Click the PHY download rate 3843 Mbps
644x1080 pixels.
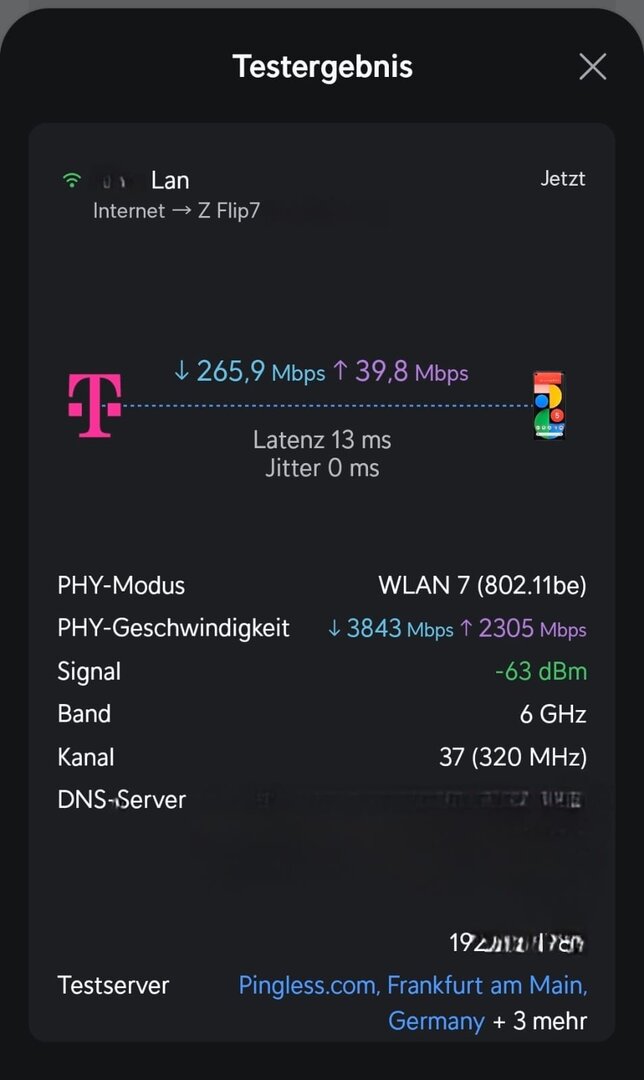coord(390,629)
